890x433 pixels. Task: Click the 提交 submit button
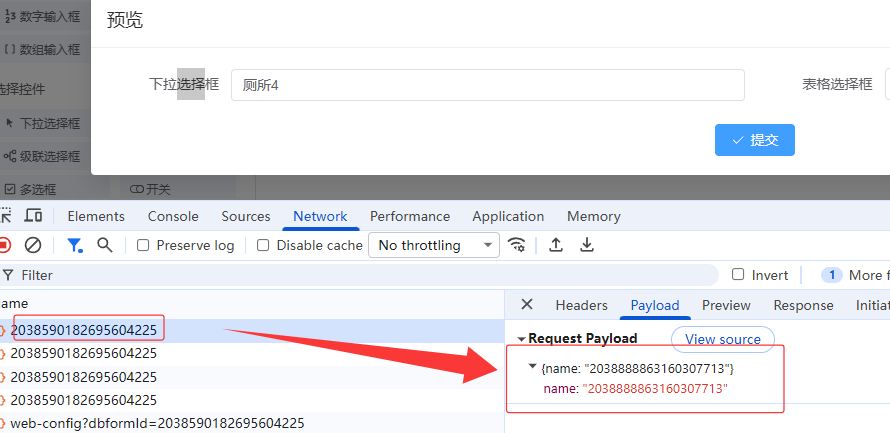[x=754, y=140]
